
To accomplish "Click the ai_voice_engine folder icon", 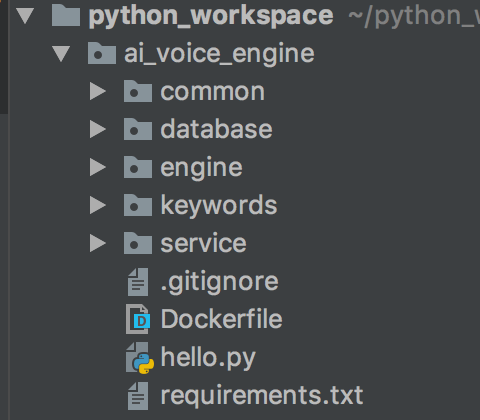I will [x=102, y=53].
